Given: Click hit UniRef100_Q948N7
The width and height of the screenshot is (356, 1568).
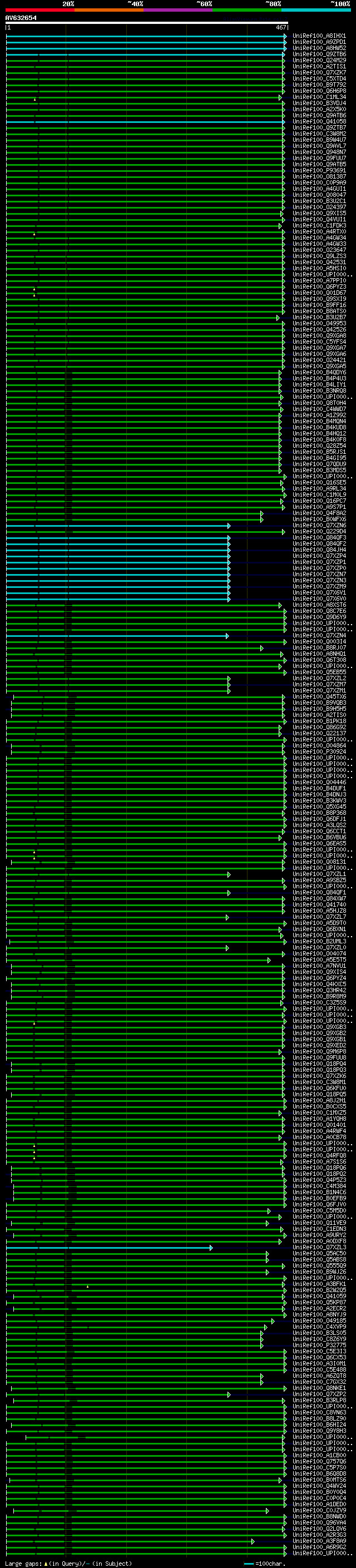Looking at the screenshot, I should coord(319,152).
